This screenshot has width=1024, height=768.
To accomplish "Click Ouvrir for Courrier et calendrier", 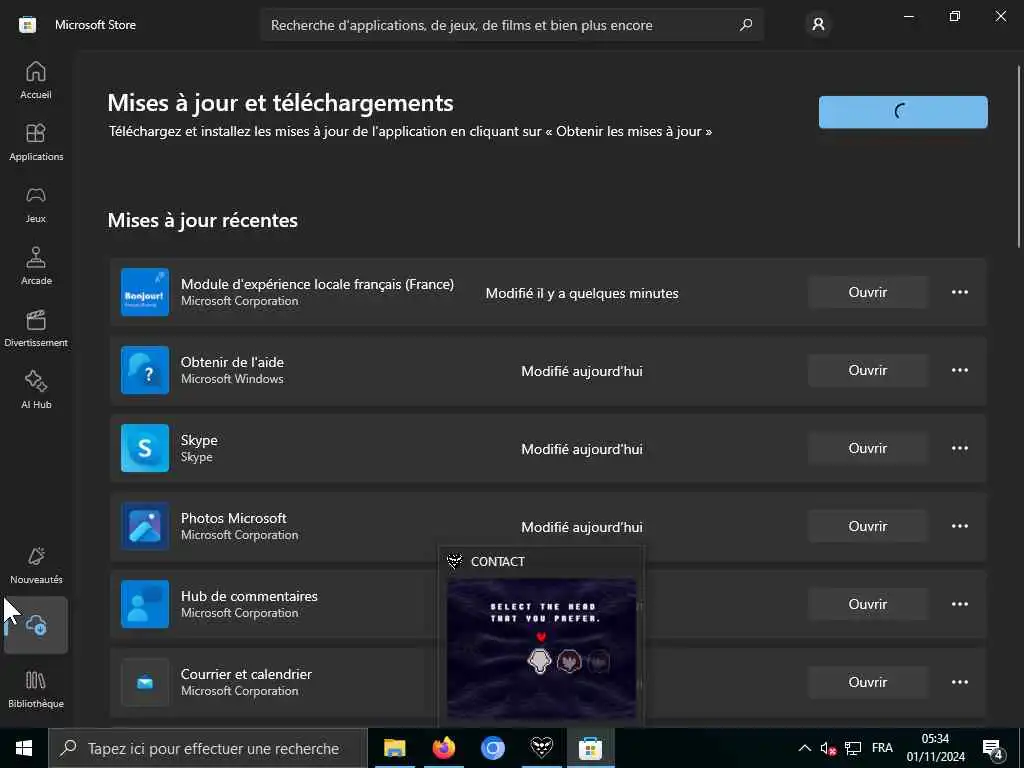I will coord(867,682).
